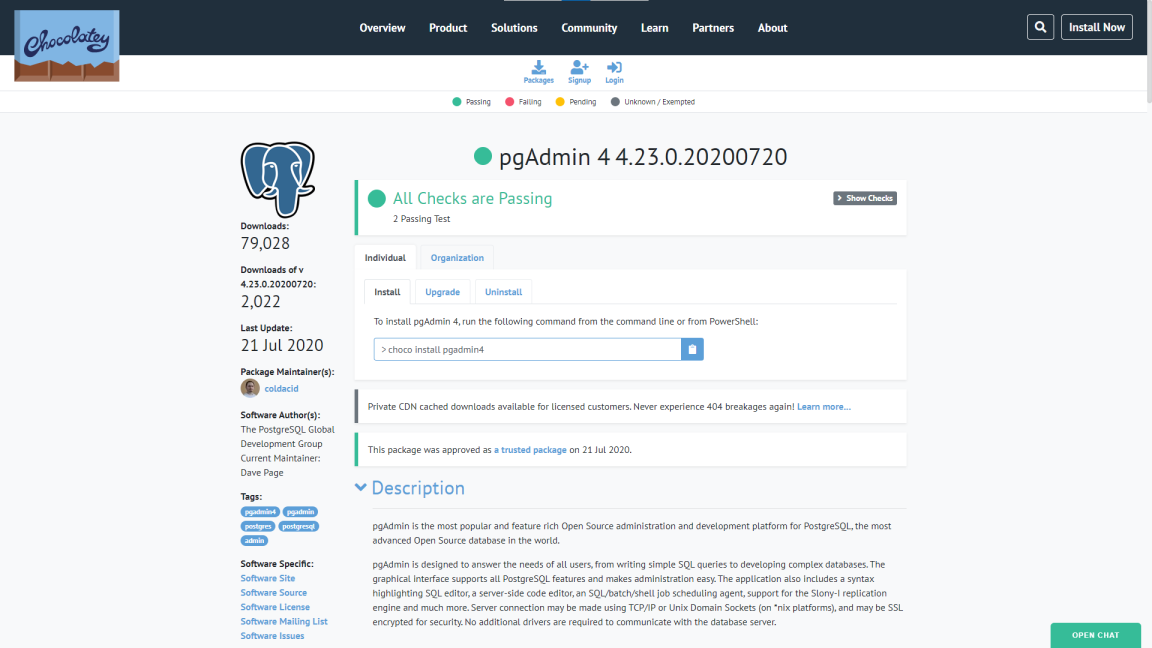Open the Product menu
Image resolution: width=1152 pixels, height=648 pixels.
(x=448, y=28)
